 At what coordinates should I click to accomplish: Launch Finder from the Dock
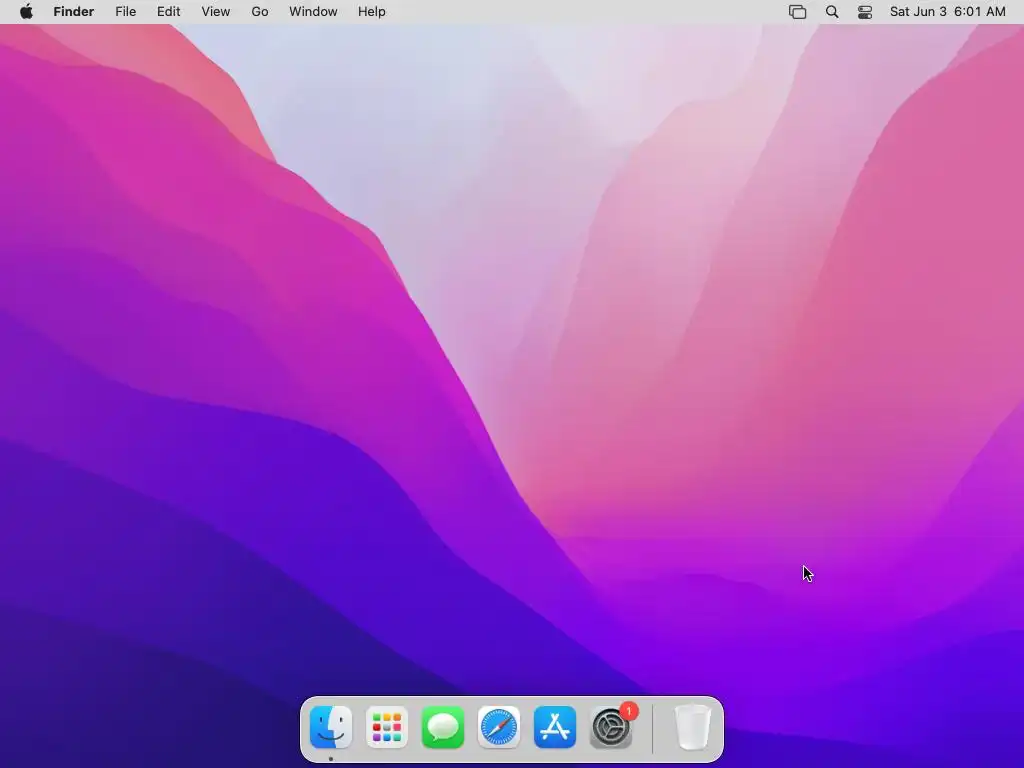pos(331,727)
